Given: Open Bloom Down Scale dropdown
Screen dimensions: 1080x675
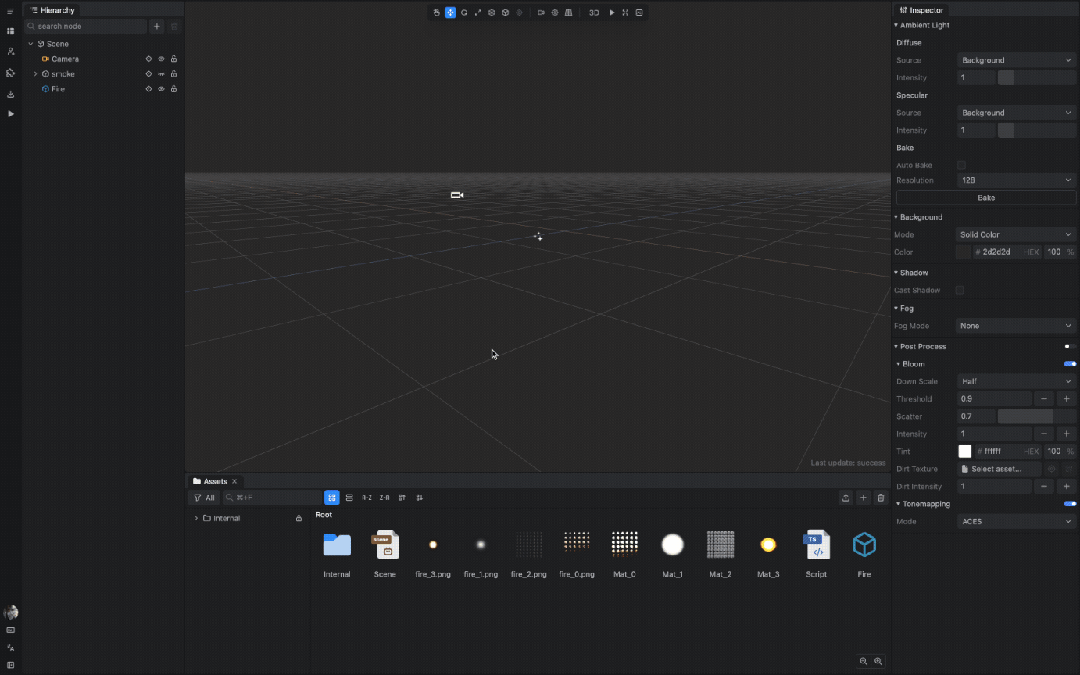Looking at the screenshot, I should (1016, 381).
